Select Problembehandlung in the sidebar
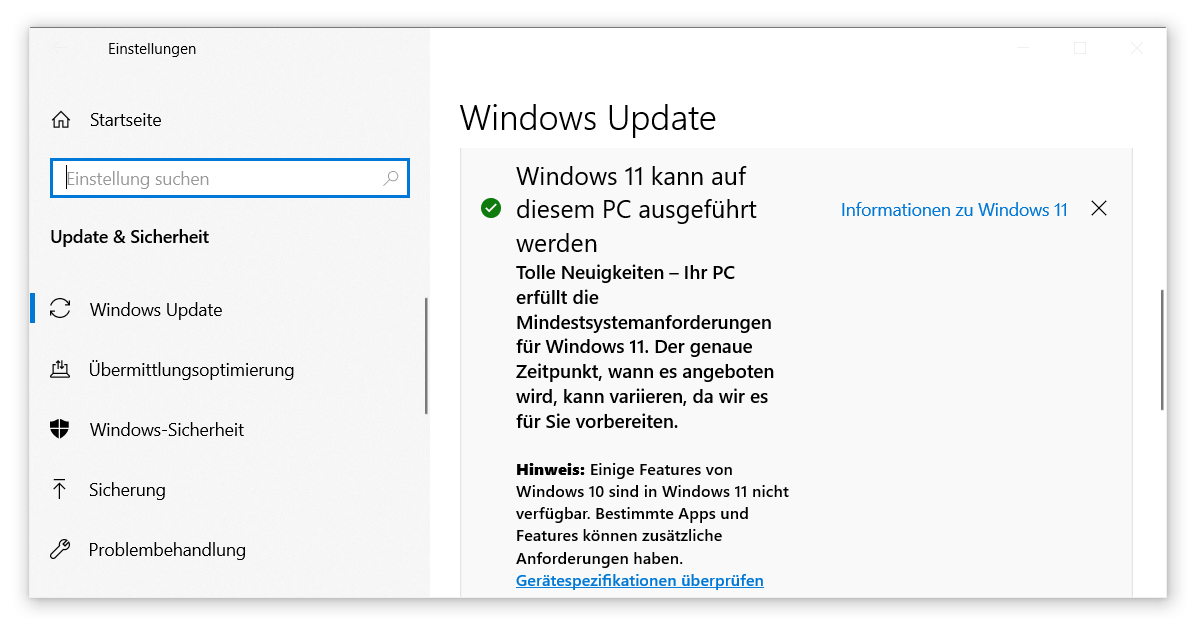Viewport: 1200px width, 630px height. (167, 549)
